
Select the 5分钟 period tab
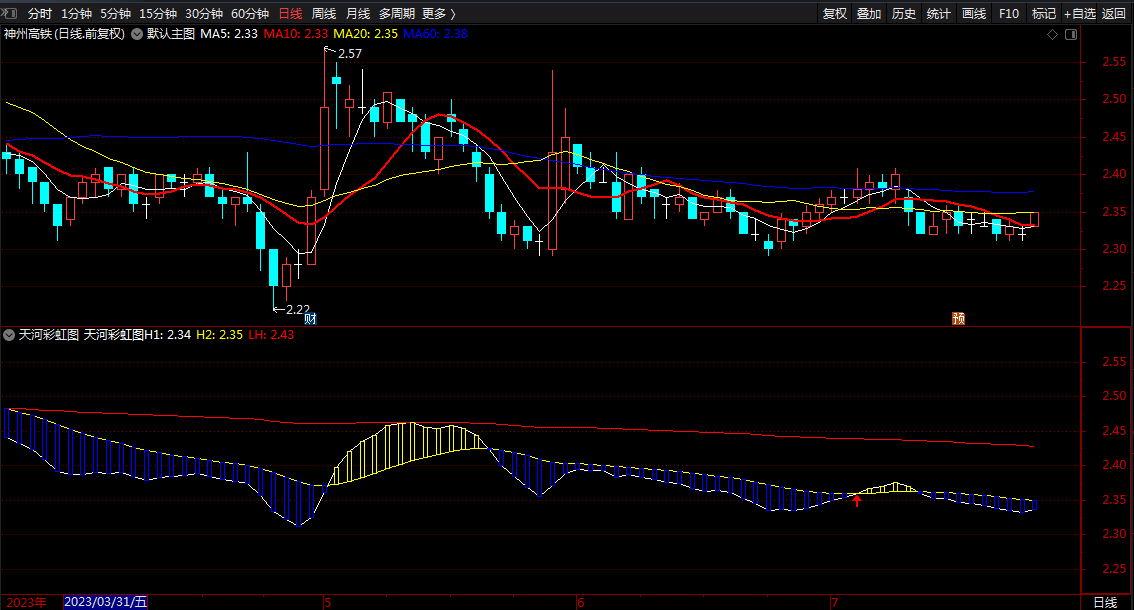(115, 14)
